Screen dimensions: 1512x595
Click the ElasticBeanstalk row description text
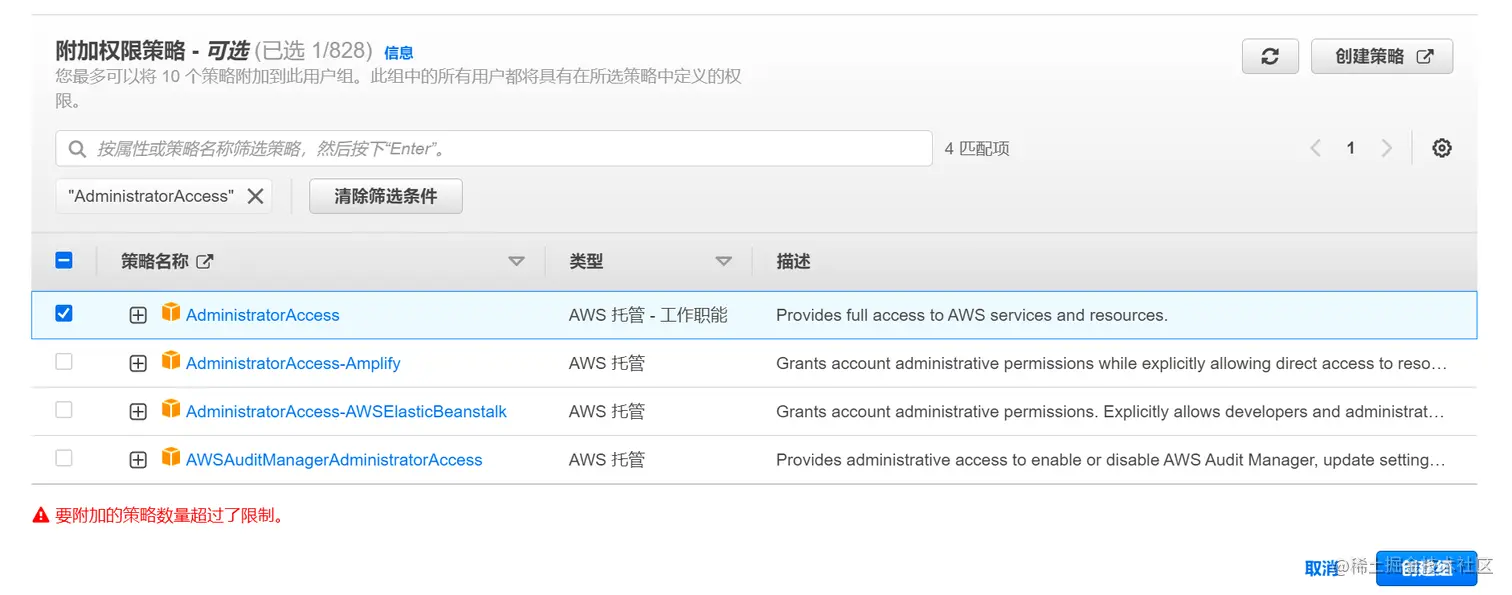click(x=1110, y=411)
